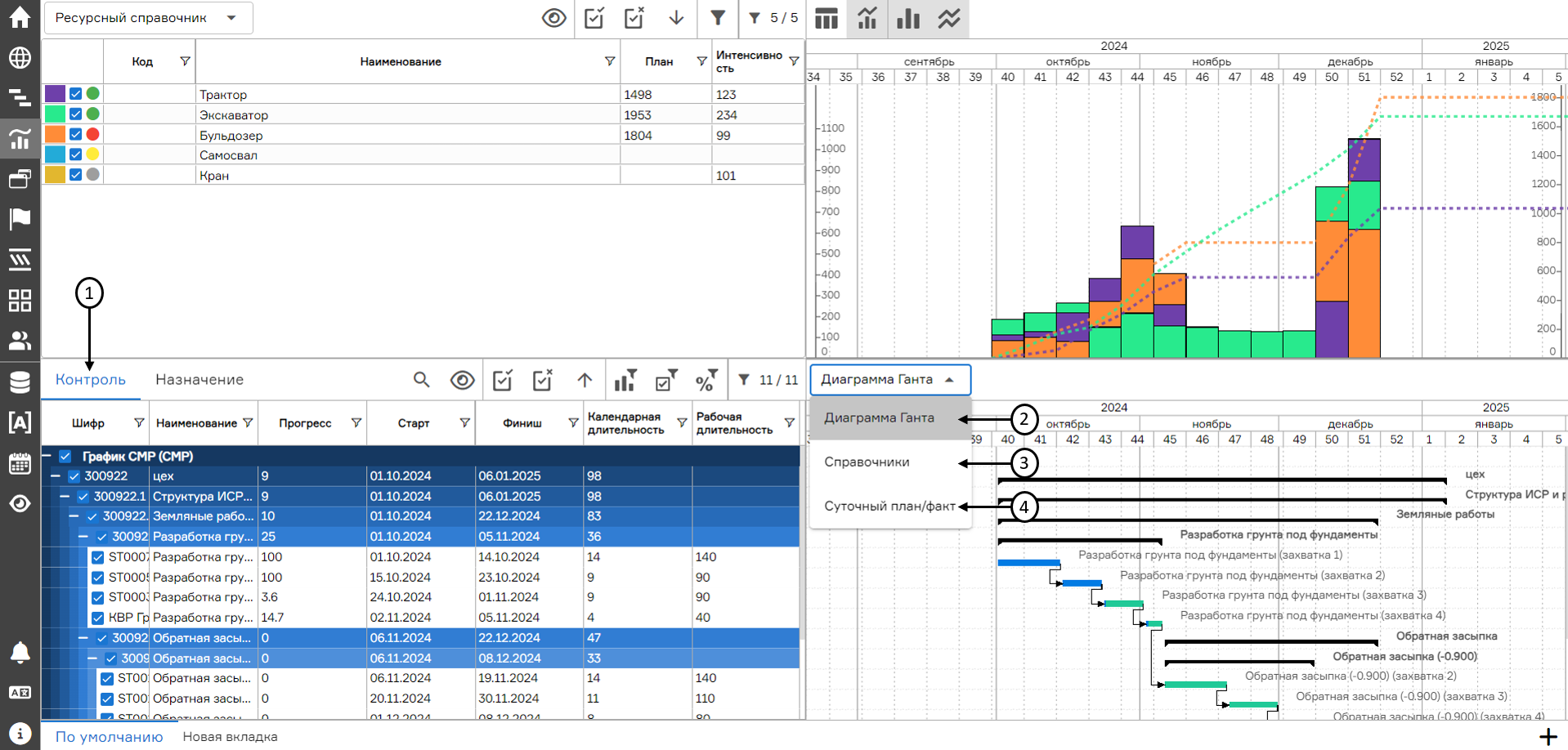Viewport: 1568px width, 750px height.
Task: Go to Home in left sidebar
Action: [x=20, y=18]
